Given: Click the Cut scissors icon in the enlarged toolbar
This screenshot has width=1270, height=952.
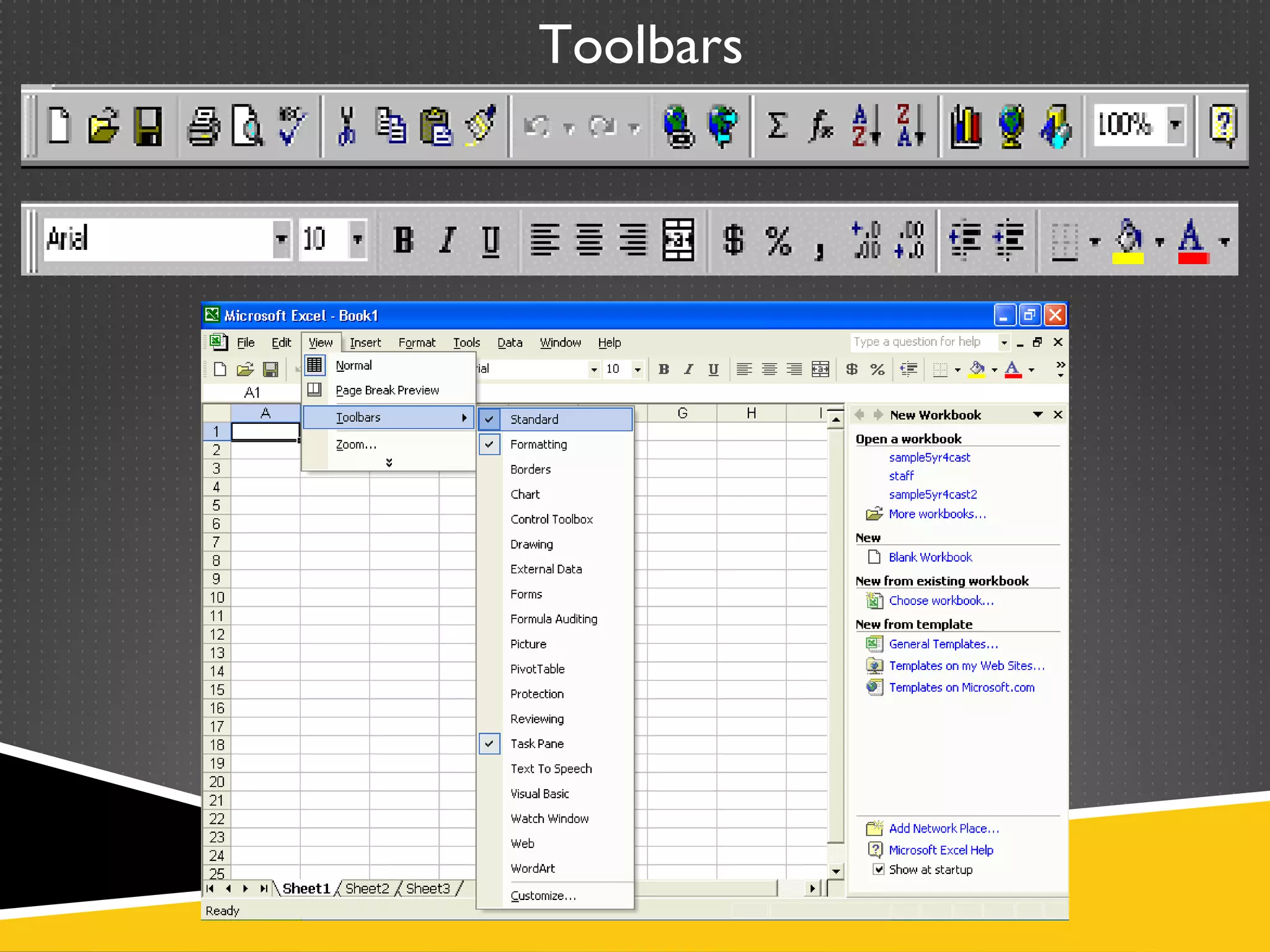Looking at the screenshot, I should 347,126.
